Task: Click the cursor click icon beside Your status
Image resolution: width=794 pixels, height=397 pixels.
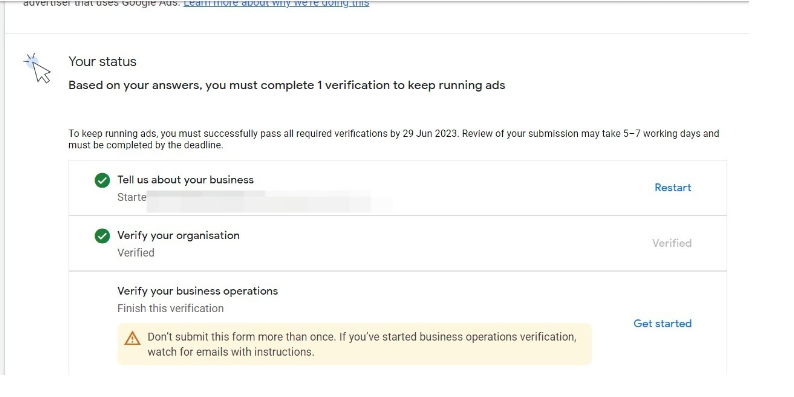Action: coord(38,68)
